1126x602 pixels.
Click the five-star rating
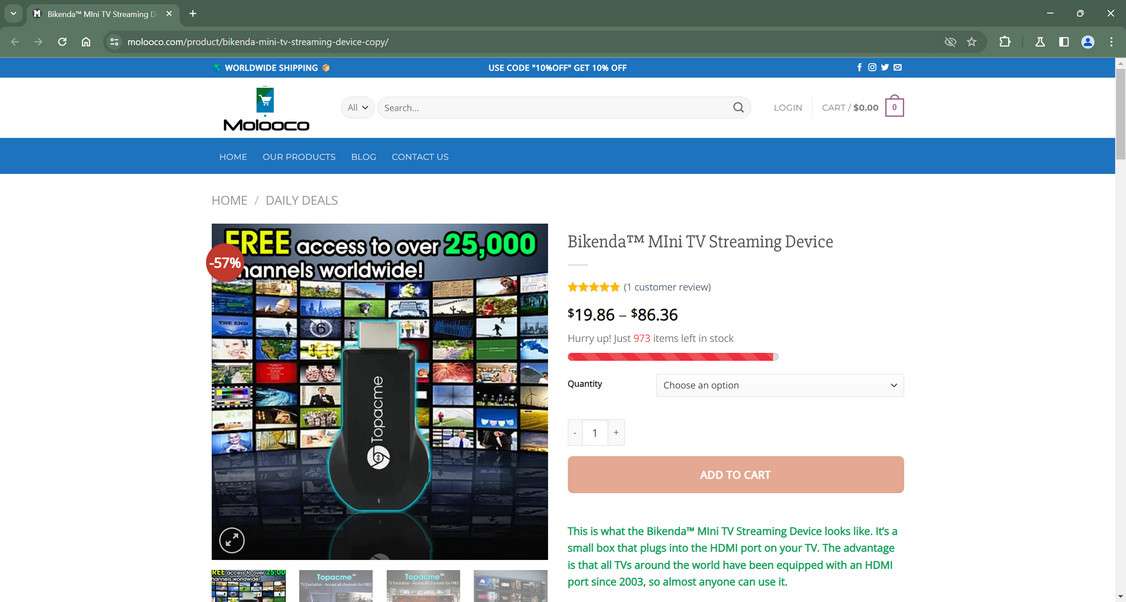pos(593,287)
